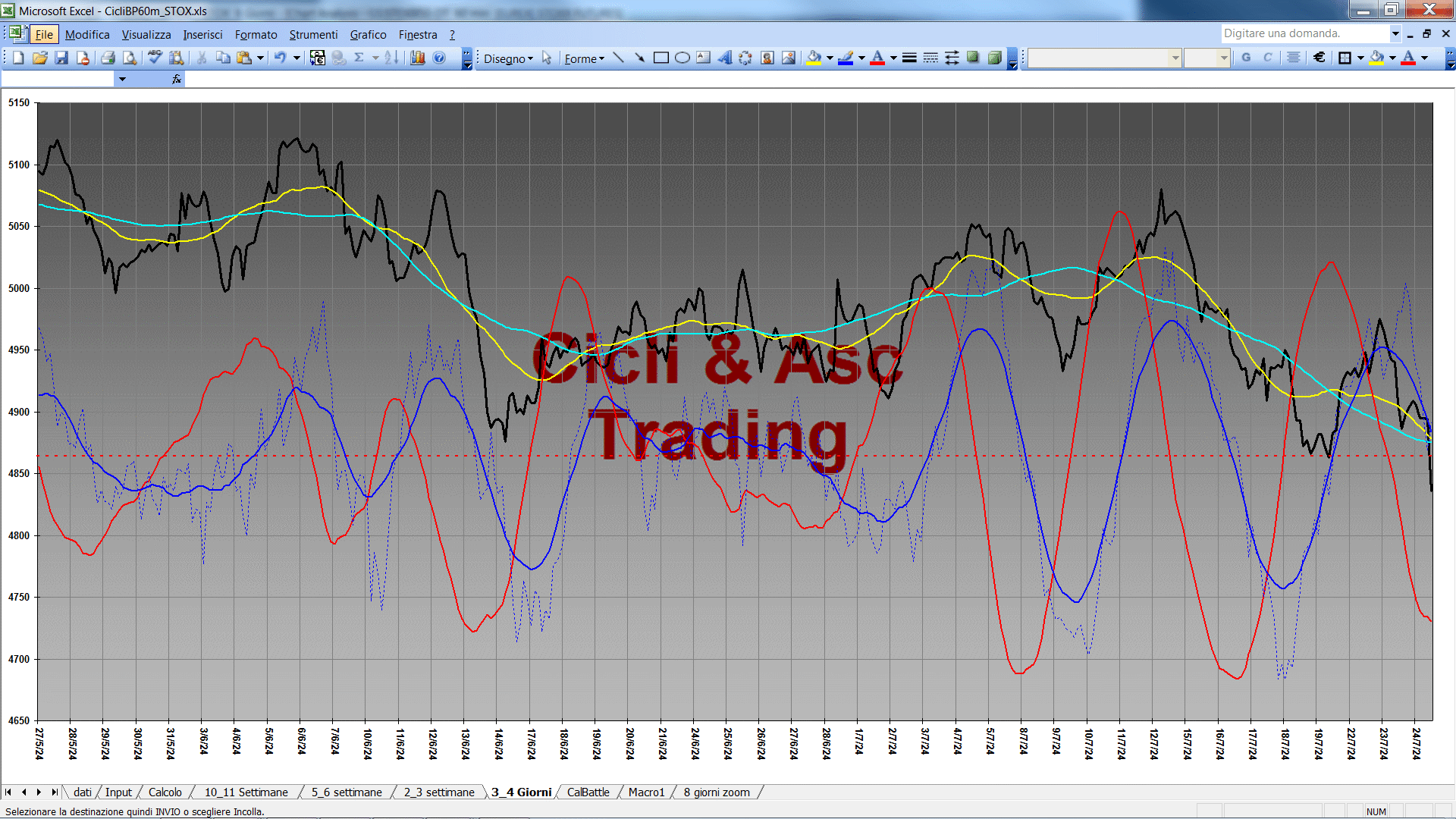Copy the selection via the Copy icon
The image size is (1456, 819).
pyautogui.click(x=223, y=58)
